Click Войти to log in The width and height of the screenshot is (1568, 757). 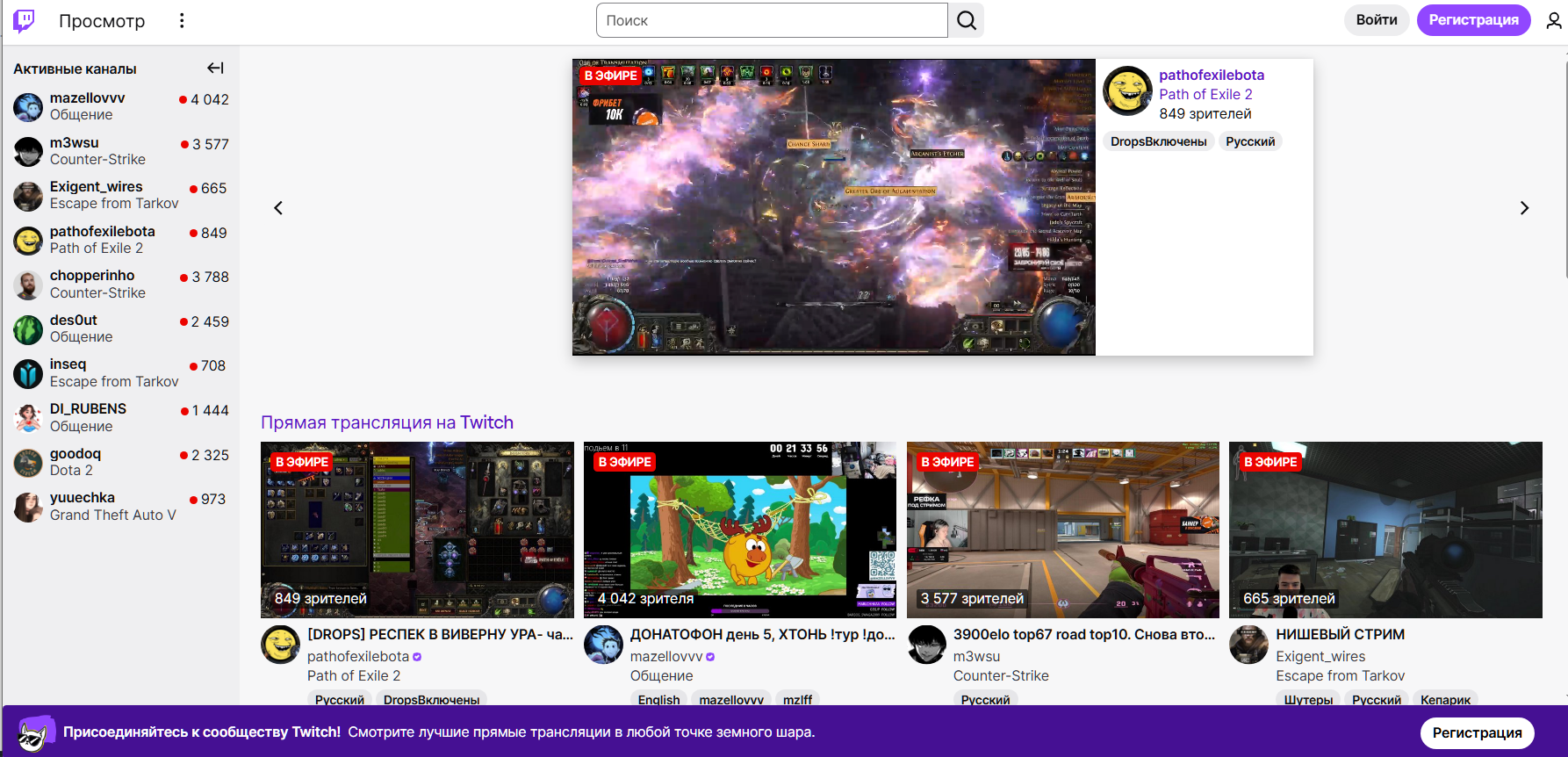[x=1376, y=20]
